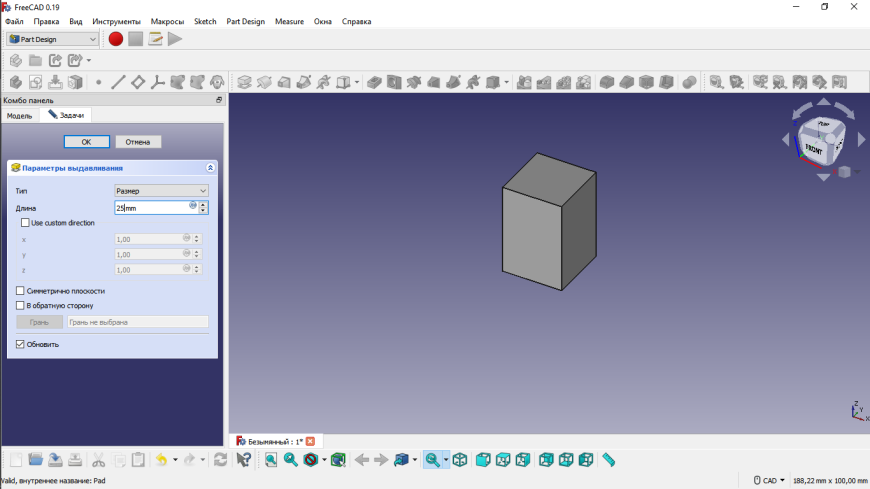Click the Длина length input field
Screen dimensions: 870x489
click(x=150, y=208)
